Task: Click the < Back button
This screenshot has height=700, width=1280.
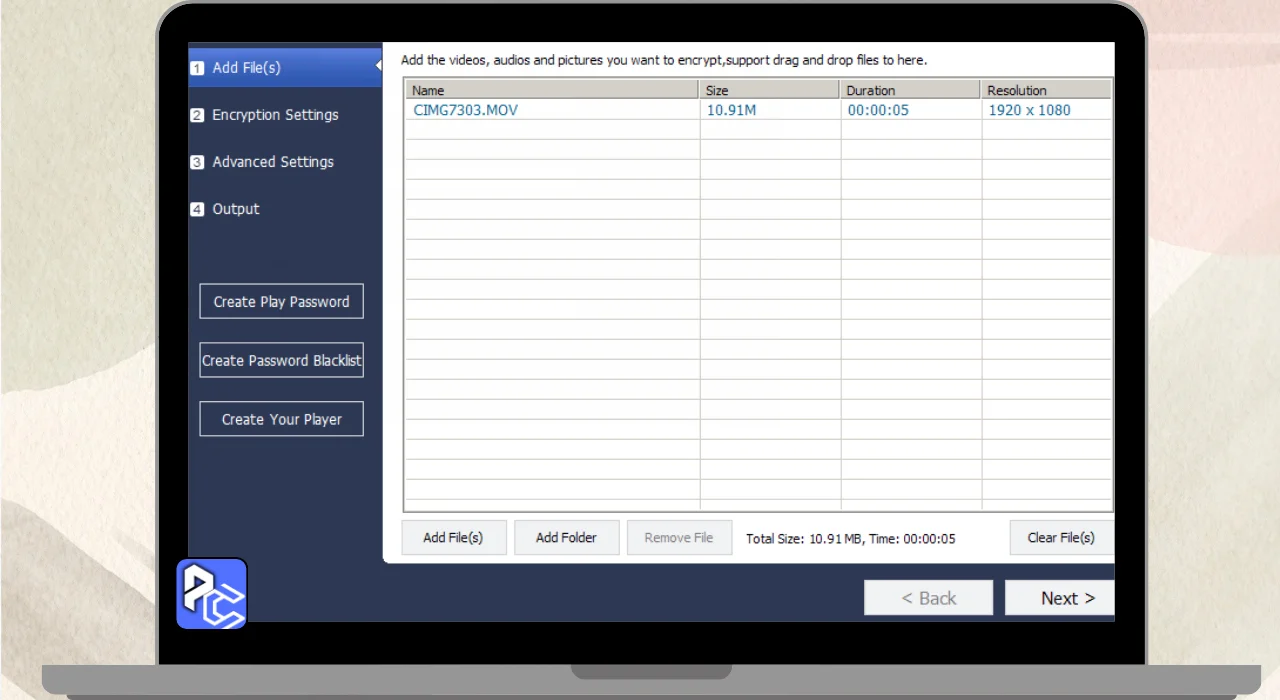Action: 929,598
